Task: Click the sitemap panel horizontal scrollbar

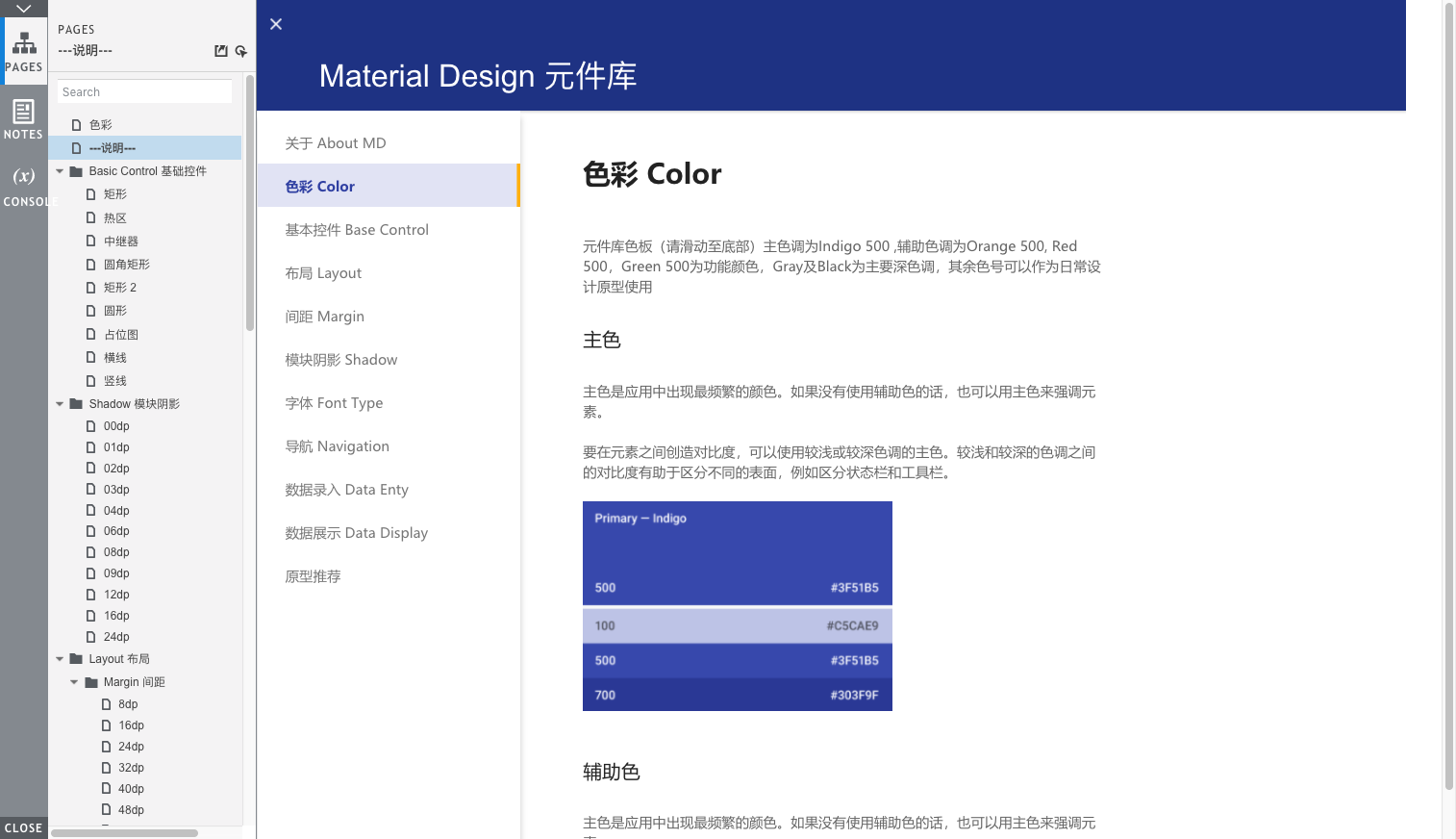Action: pyautogui.click(x=124, y=832)
